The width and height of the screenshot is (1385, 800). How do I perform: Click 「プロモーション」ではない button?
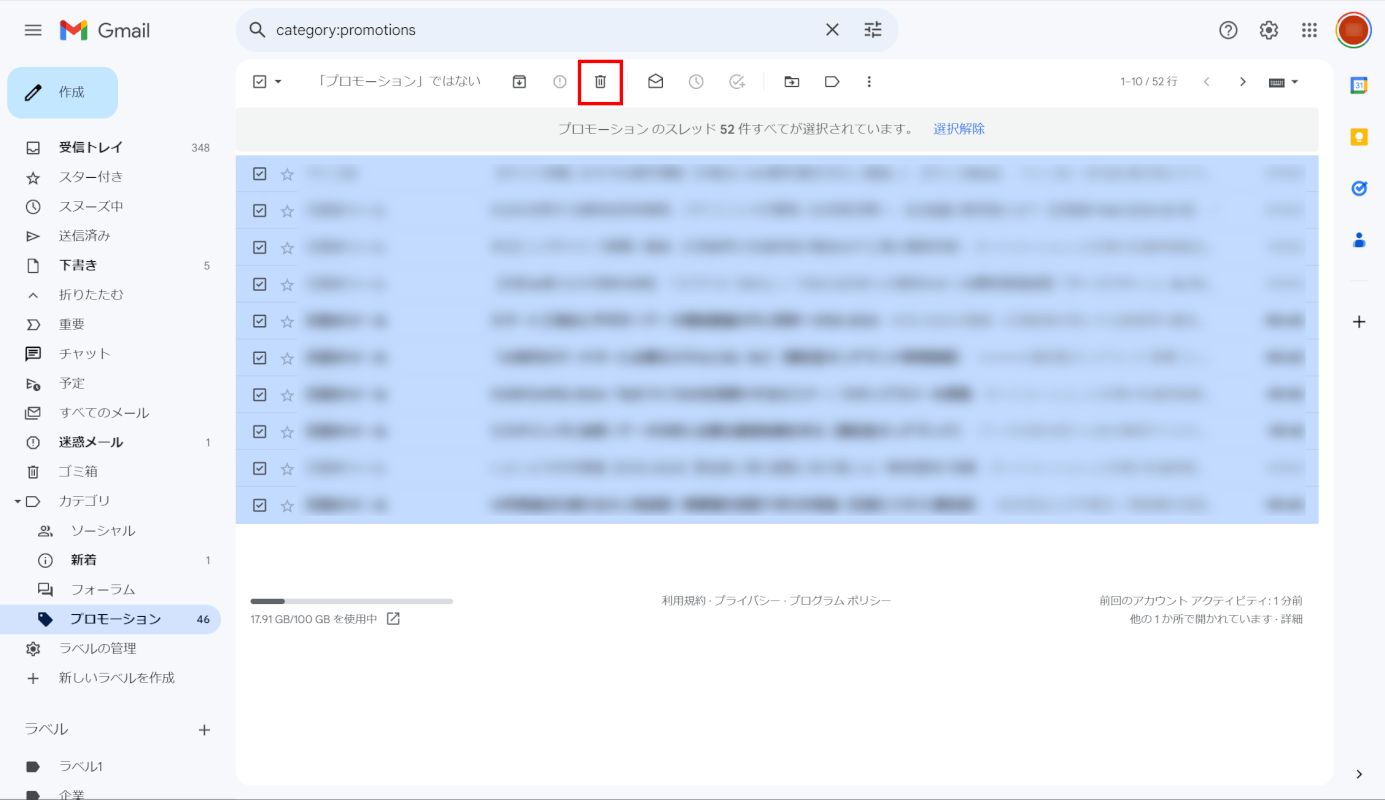399,81
